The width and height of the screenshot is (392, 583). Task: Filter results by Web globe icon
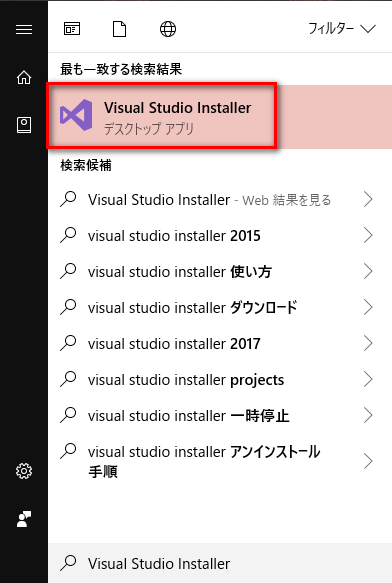[168, 29]
